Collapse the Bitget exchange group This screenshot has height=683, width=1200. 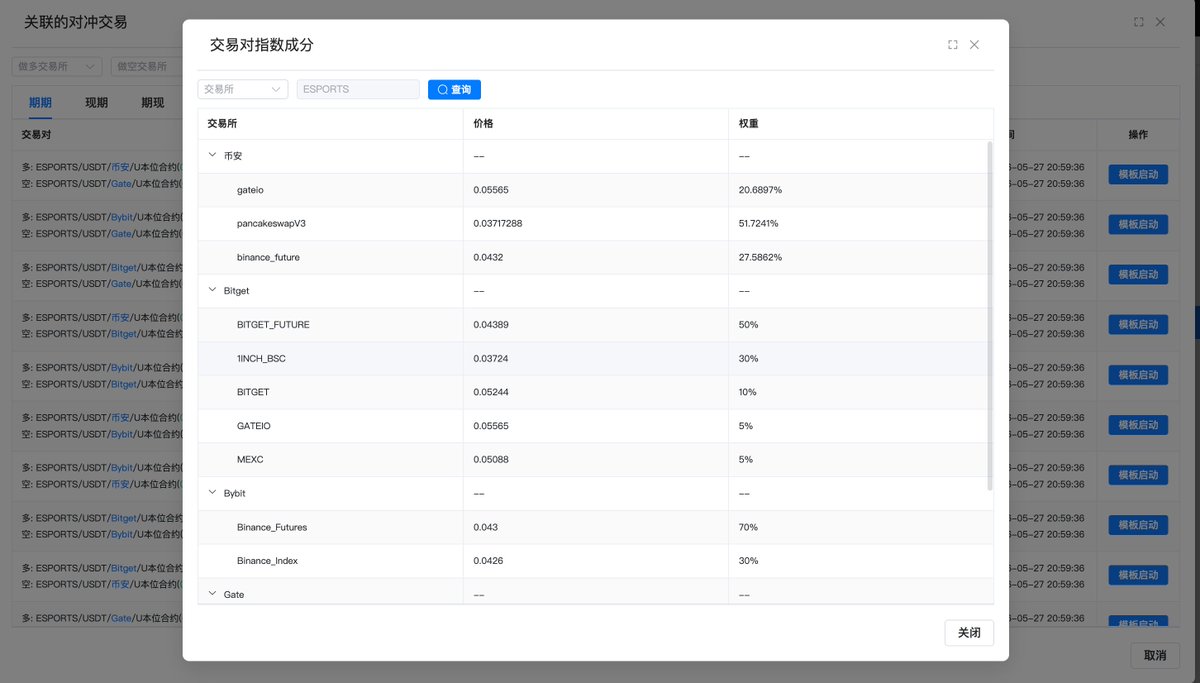click(212, 290)
